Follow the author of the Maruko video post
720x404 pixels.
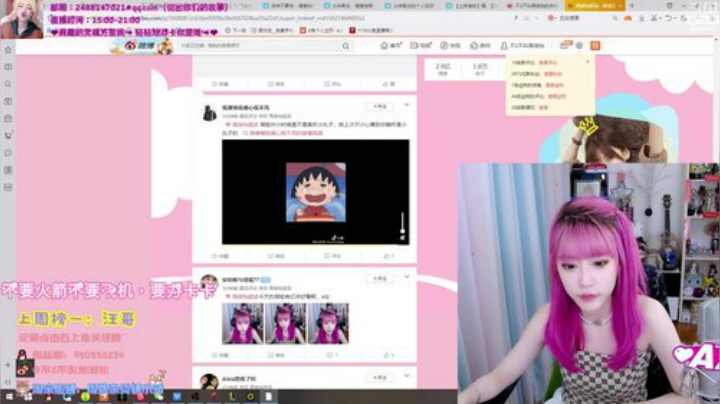pos(379,107)
